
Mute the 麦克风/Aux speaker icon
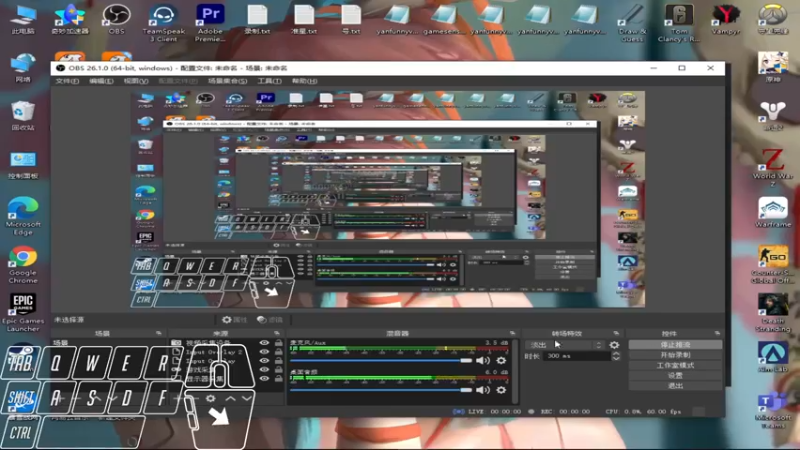(x=483, y=360)
